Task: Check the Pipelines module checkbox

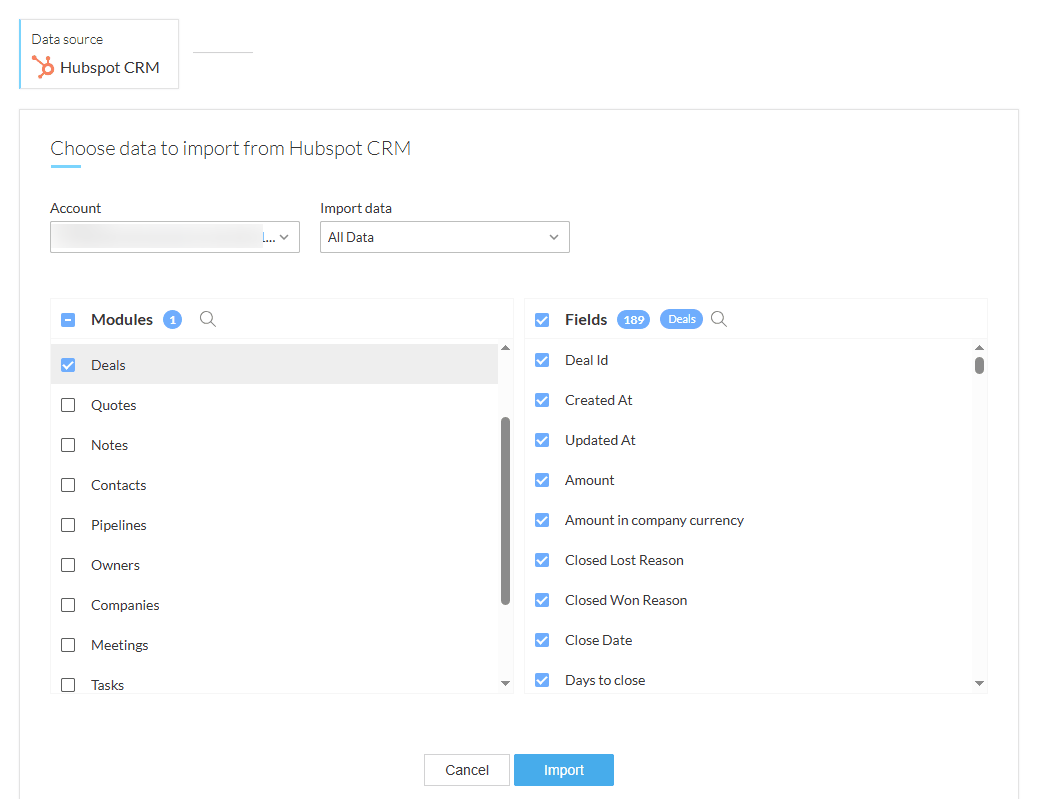Action: pos(68,525)
